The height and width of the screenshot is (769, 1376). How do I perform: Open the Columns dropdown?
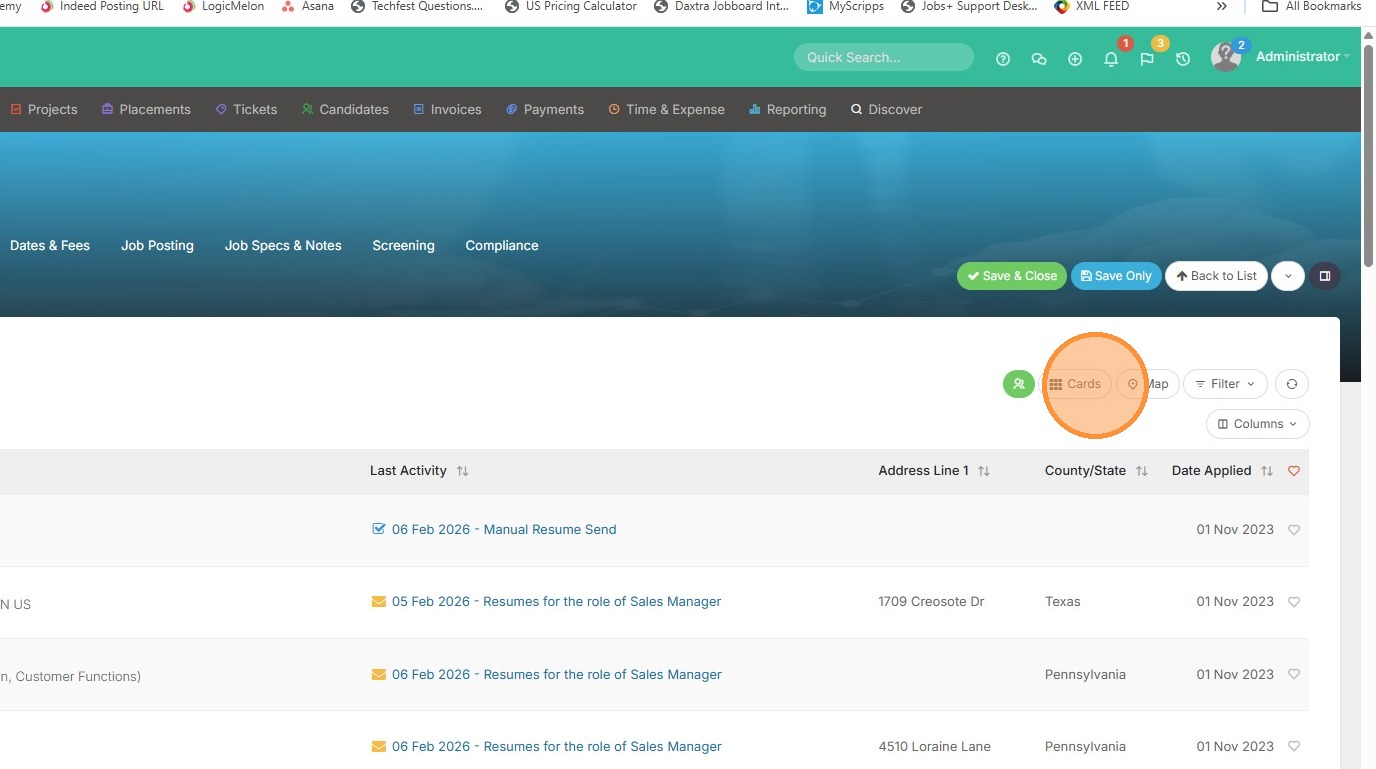pyautogui.click(x=1258, y=424)
